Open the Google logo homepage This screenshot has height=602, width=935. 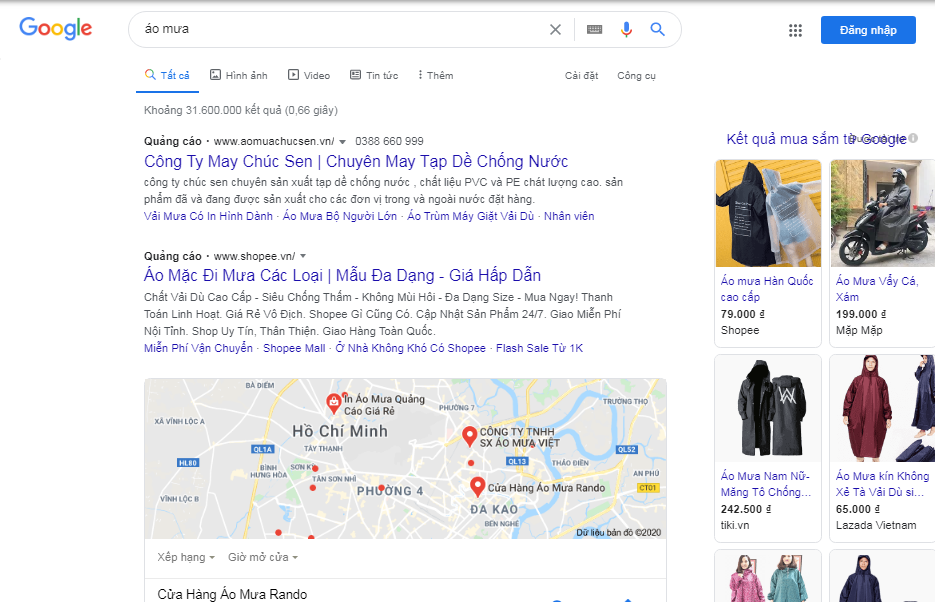tap(55, 28)
